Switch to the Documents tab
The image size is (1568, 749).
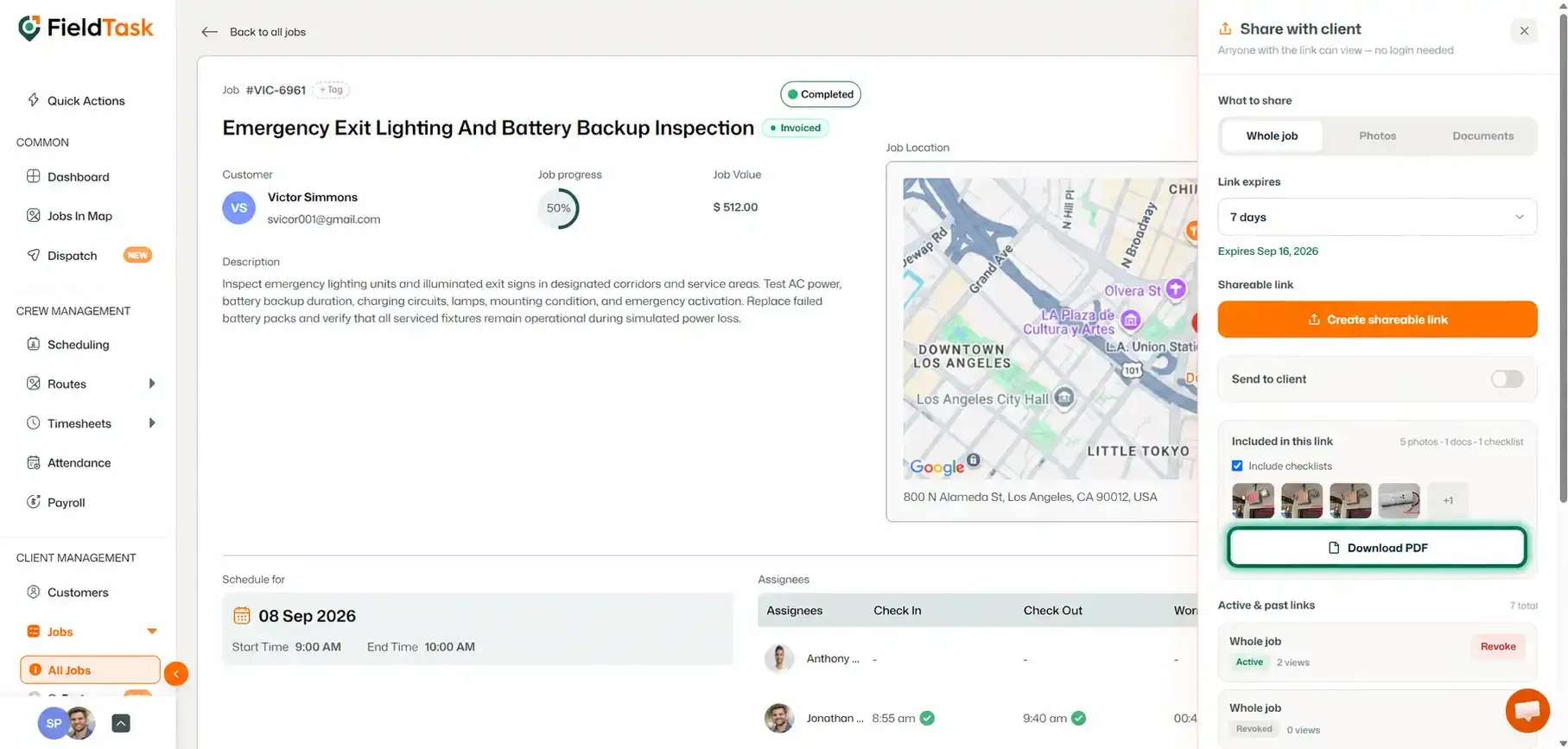point(1482,136)
